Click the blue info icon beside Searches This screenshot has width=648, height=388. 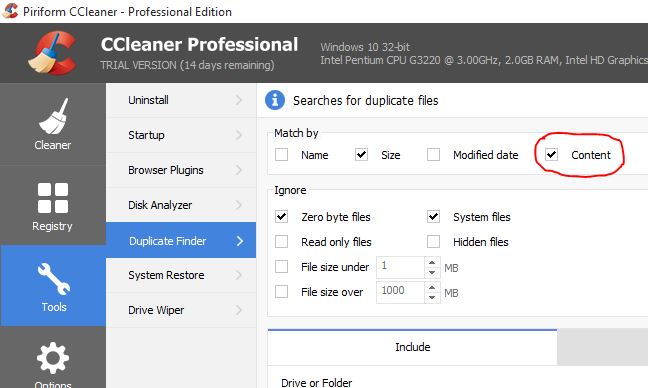coord(275,100)
